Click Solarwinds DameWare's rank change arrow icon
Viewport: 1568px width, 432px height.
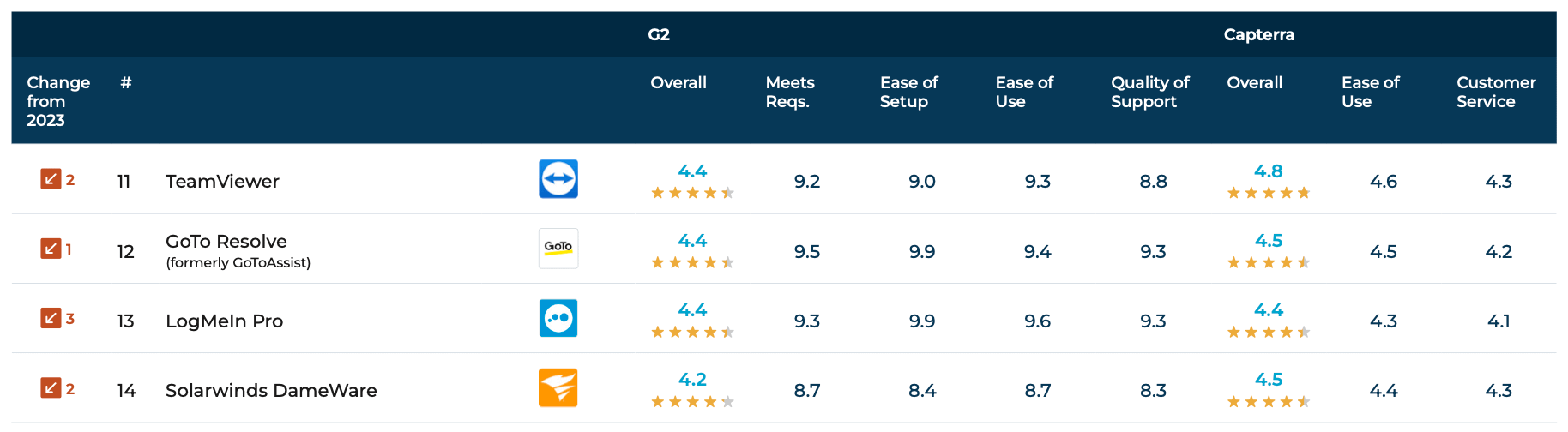[x=51, y=387]
